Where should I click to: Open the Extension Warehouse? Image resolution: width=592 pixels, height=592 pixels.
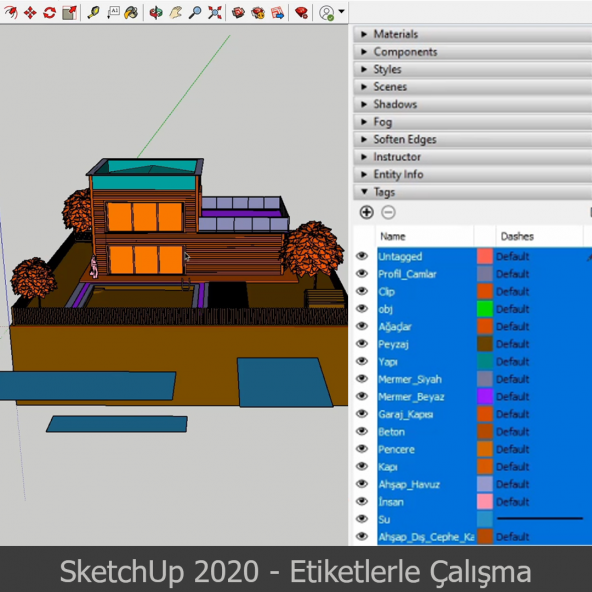click(258, 13)
